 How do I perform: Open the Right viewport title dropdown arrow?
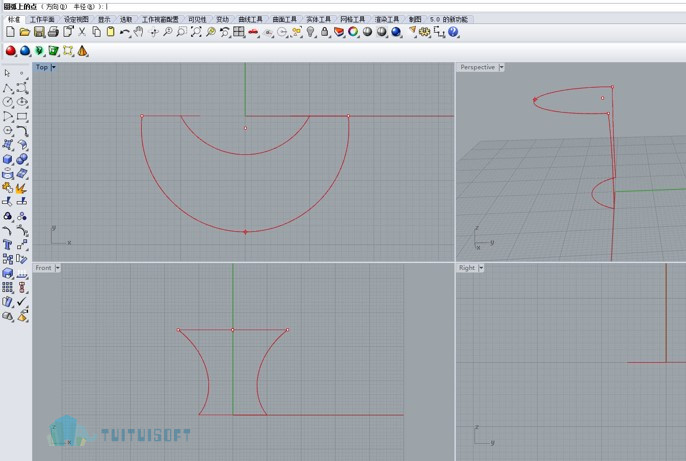[x=481, y=268]
